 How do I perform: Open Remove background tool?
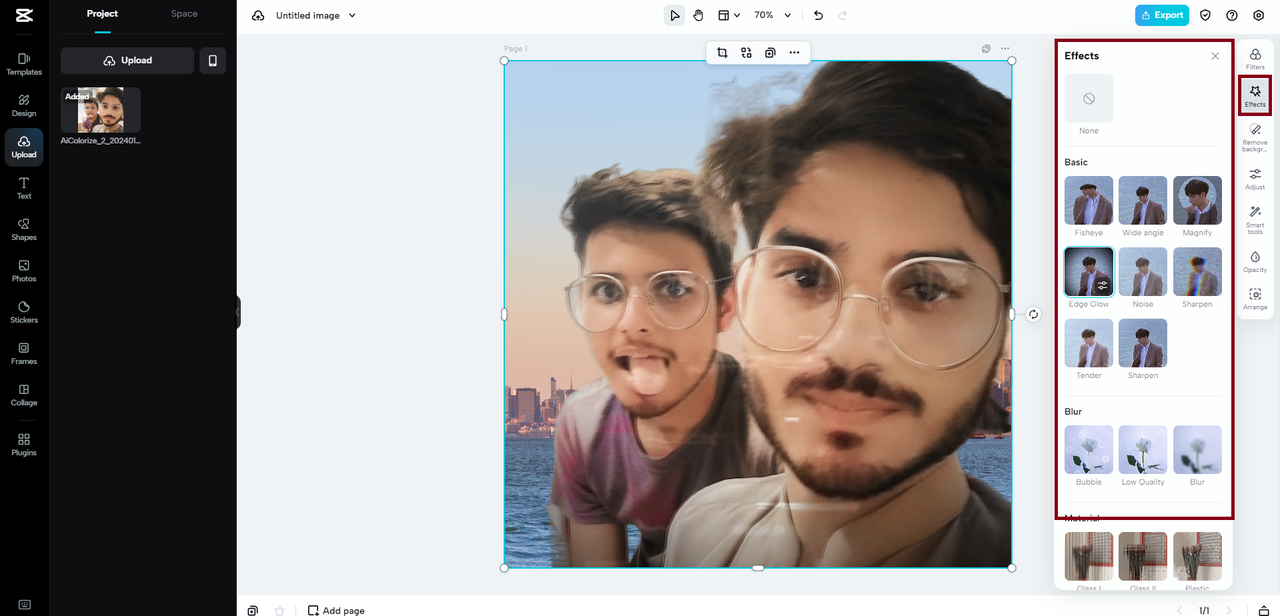point(1255,137)
